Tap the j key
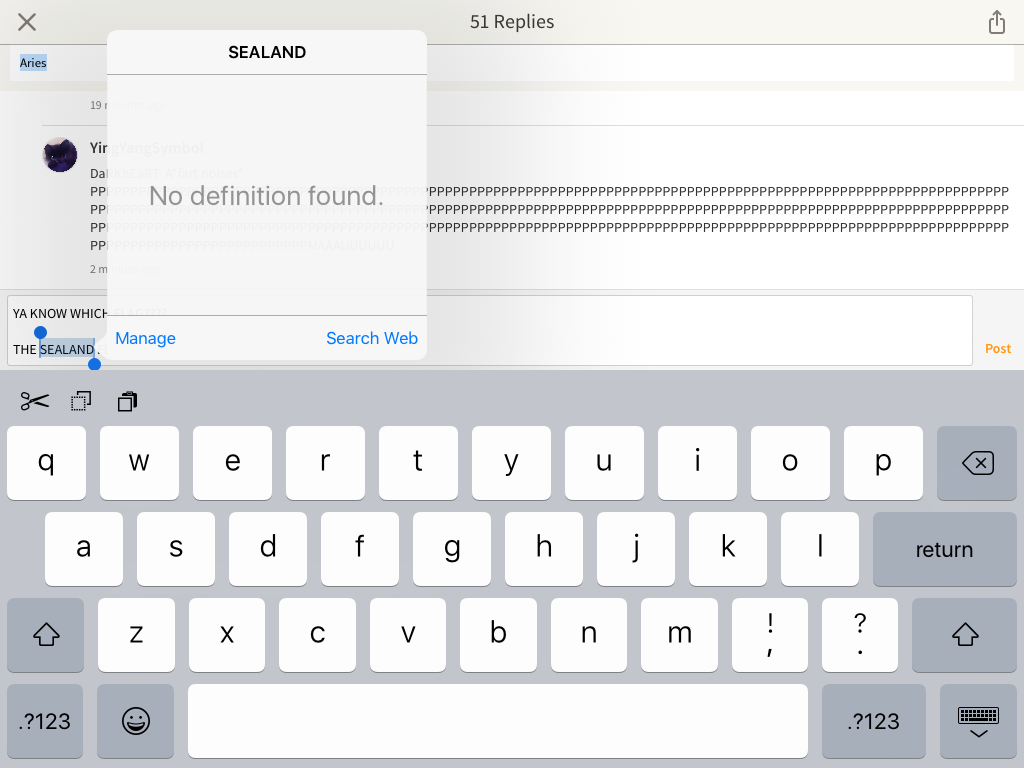Viewport: 1024px width, 768px height. (636, 549)
